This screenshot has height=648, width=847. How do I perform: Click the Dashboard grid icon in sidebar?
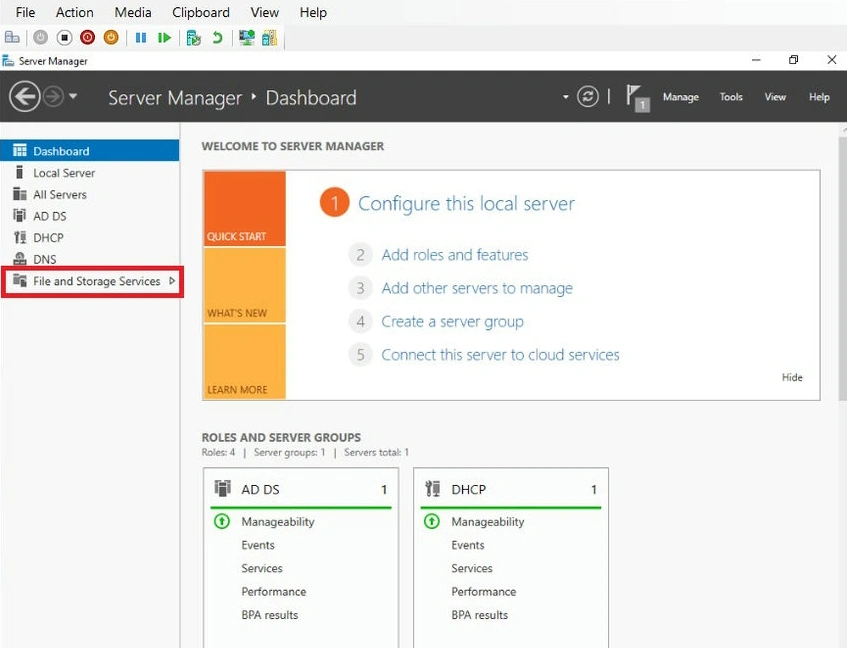pyautogui.click(x=19, y=150)
